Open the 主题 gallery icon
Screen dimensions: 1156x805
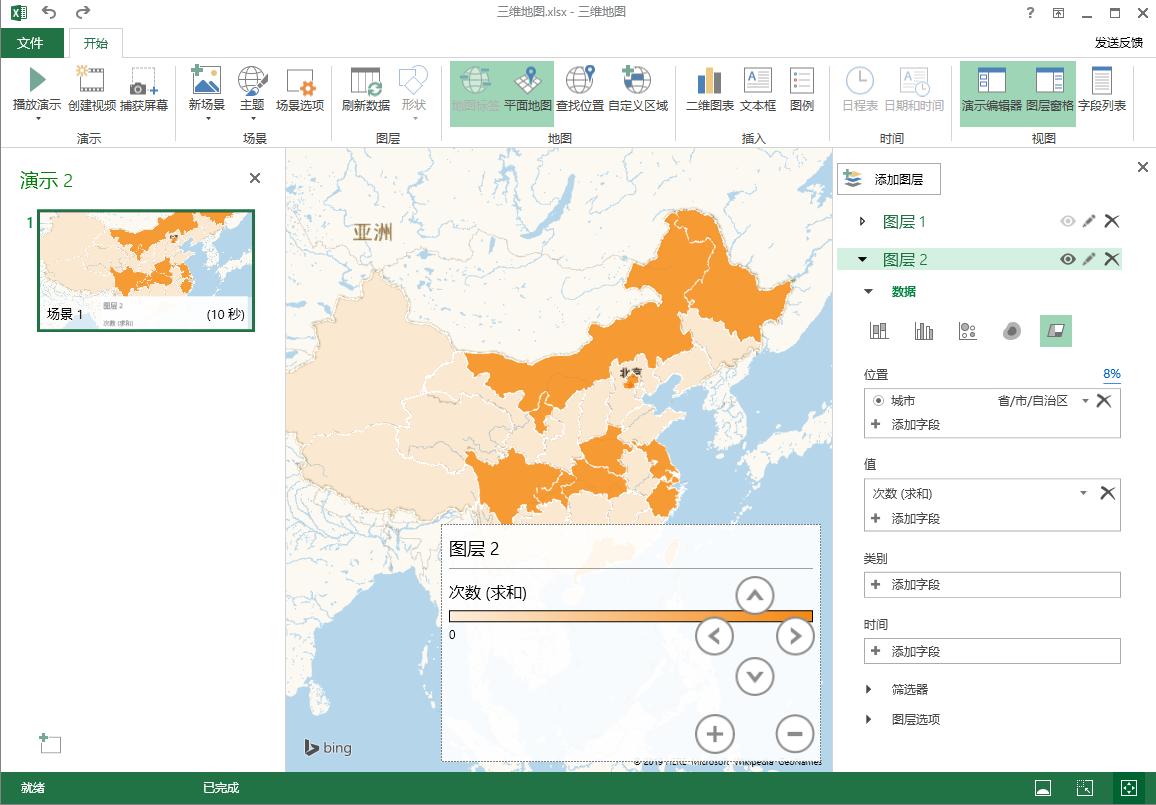click(x=252, y=90)
